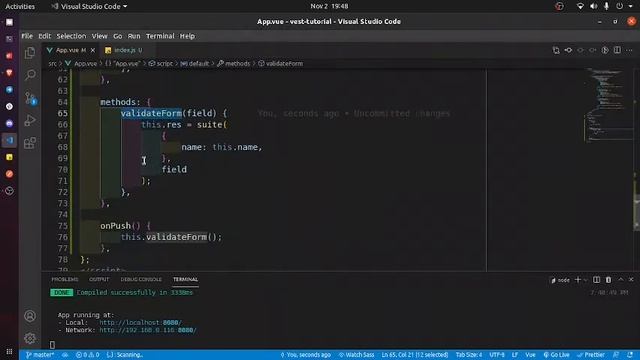Open the Edit menu
This screenshot has height=360, width=640.
(44, 36)
